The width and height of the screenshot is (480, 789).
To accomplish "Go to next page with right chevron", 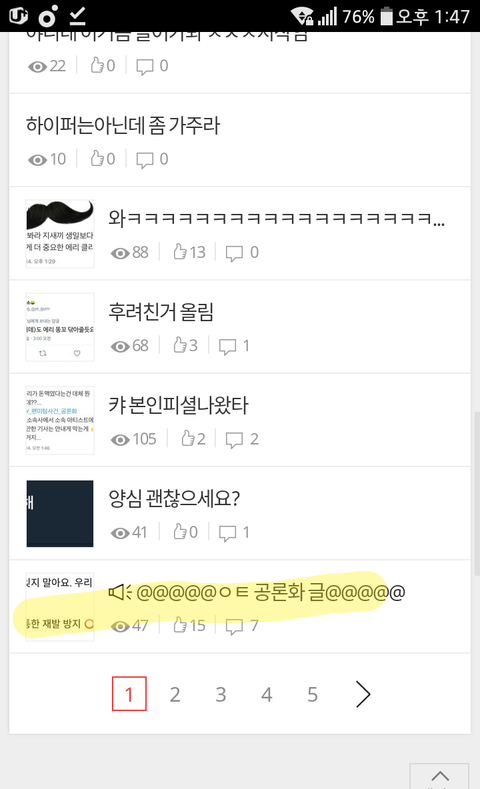I will tap(362, 694).
